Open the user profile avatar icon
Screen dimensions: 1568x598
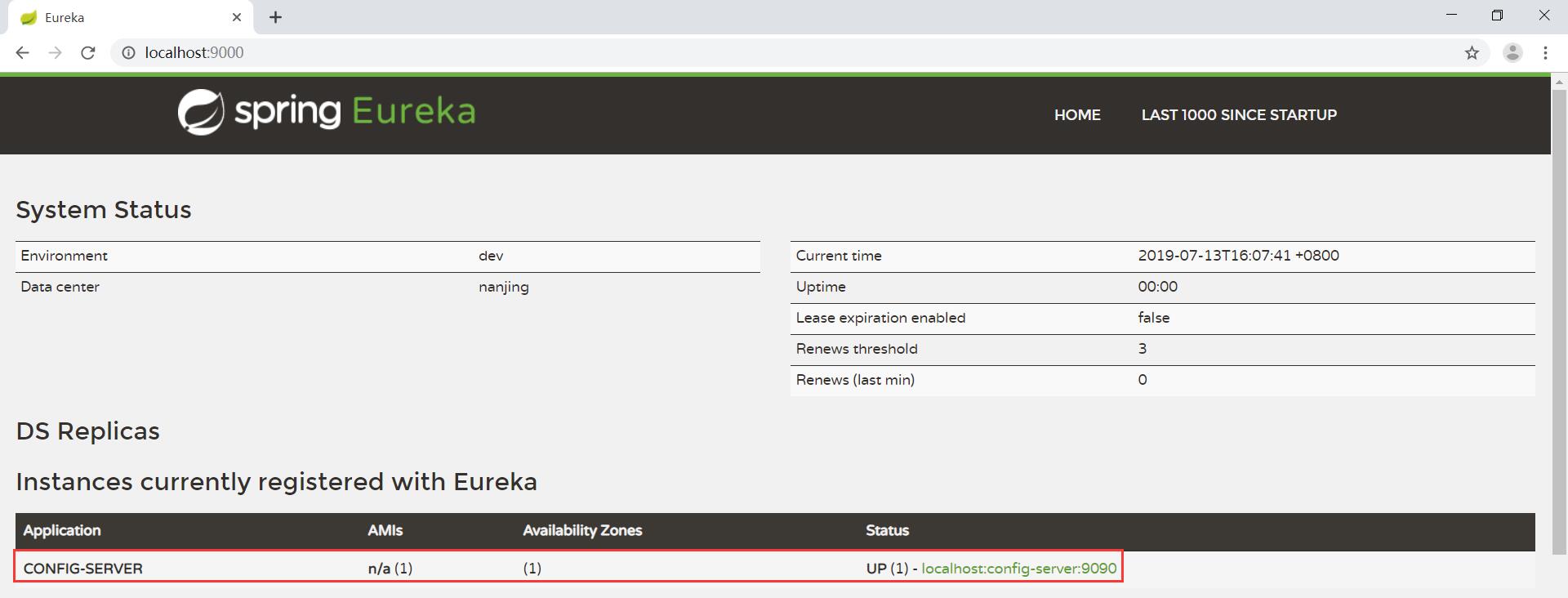[1512, 52]
